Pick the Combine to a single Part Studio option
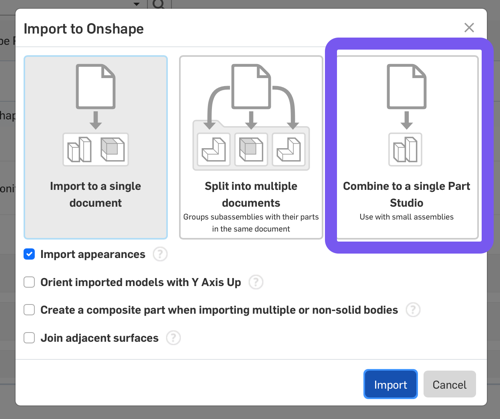Screen dimensions: 500x419 pyautogui.click(x=407, y=147)
